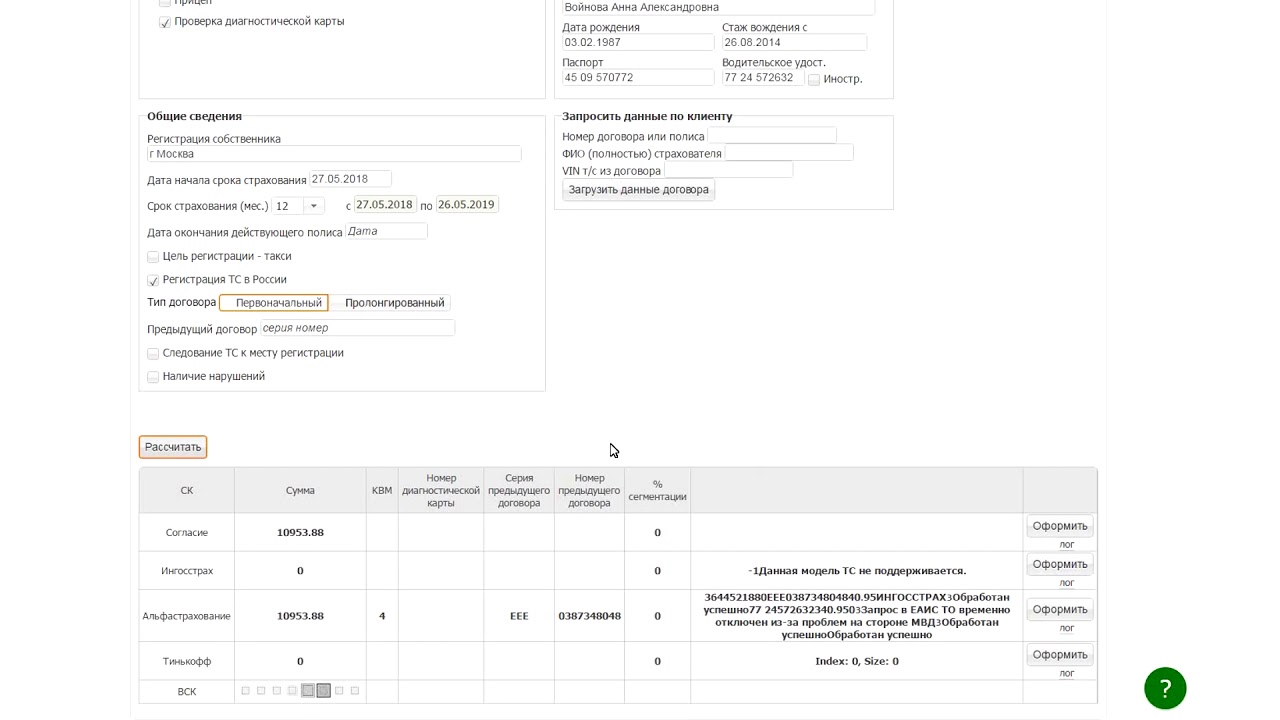Screen dimensions: 1280x720
Task: Uncheck 'Проверка диагностической карты' option
Action: (x=165, y=22)
